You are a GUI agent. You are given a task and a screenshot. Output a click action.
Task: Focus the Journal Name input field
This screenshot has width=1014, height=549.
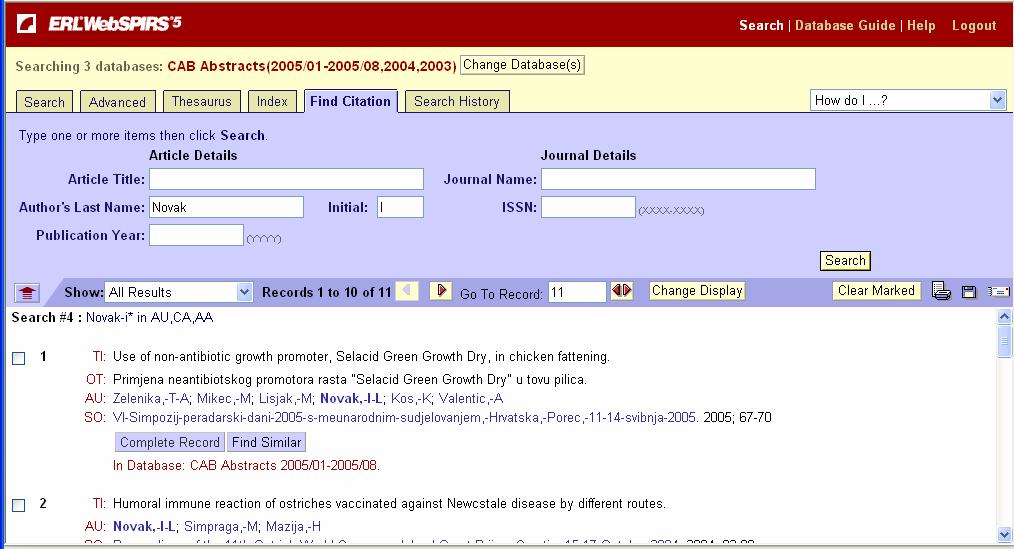pos(678,179)
